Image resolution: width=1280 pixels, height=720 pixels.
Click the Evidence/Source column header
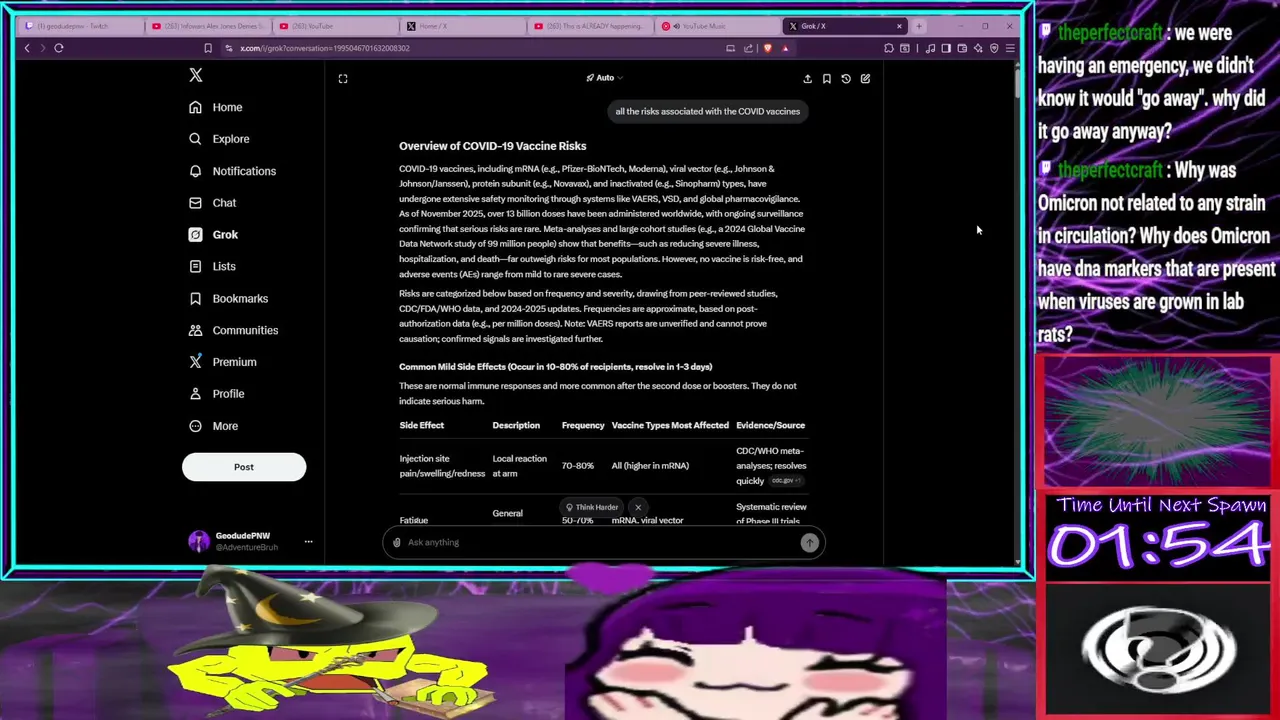point(770,425)
